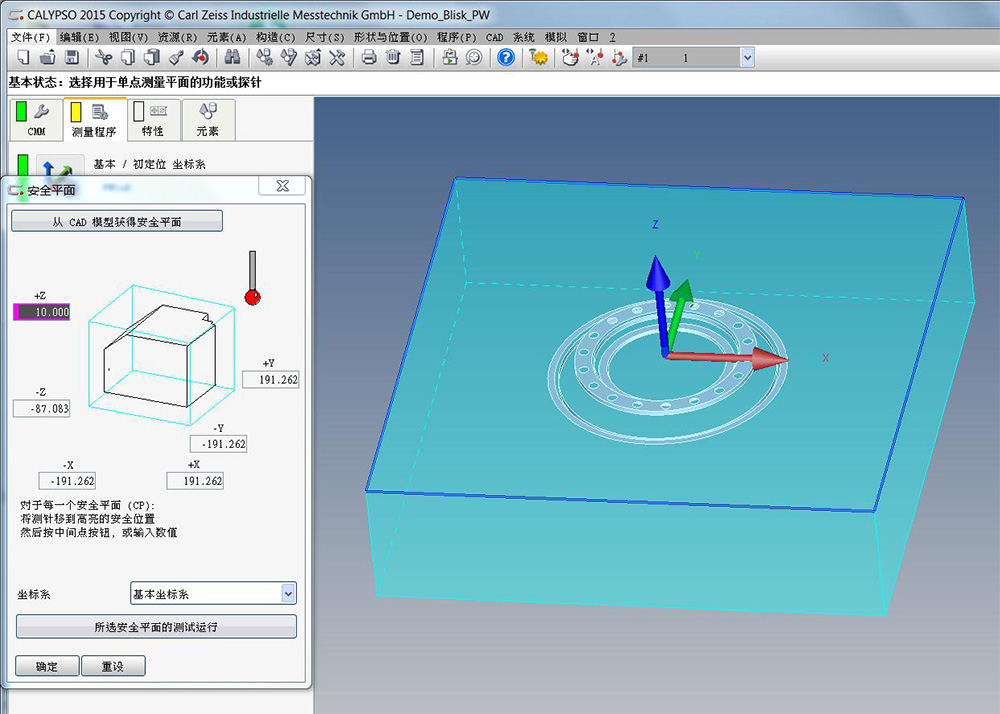The width and height of the screenshot is (1000, 714).
Task: Click the -Z field showing -87.083
Action: pos(41,408)
